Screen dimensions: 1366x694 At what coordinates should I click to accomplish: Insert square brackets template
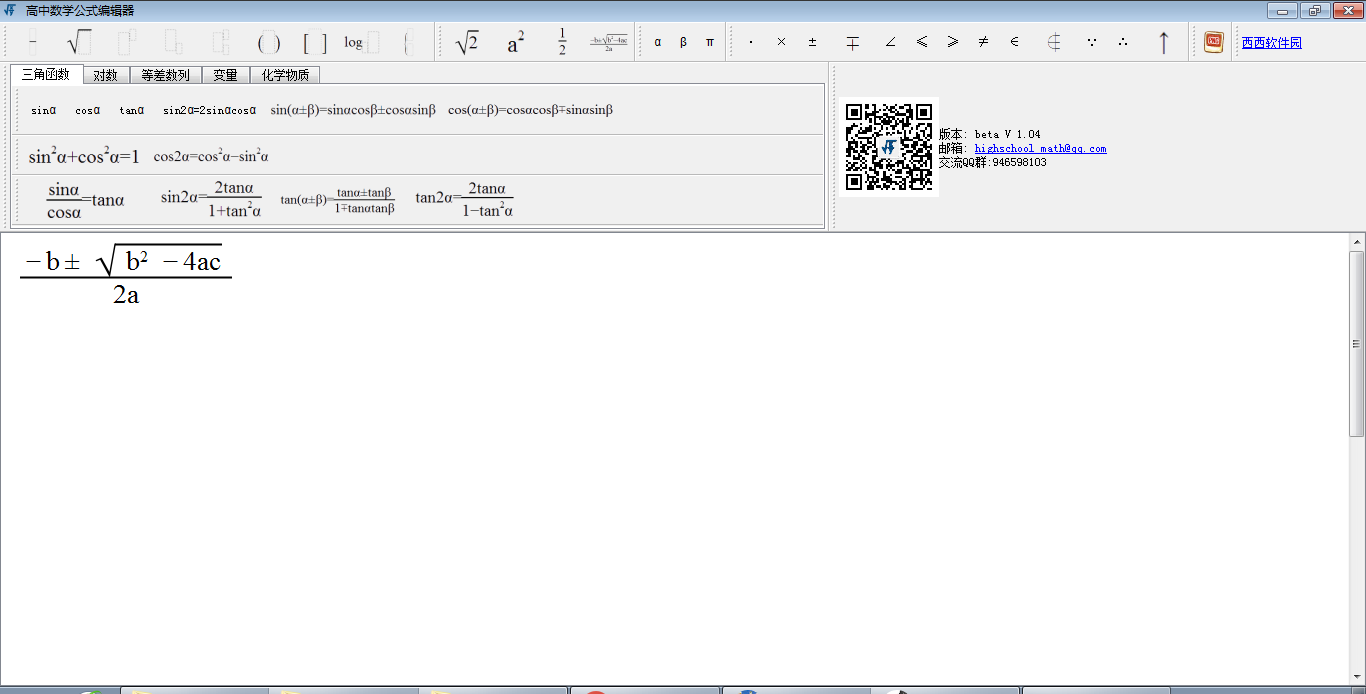tap(315, 43)
